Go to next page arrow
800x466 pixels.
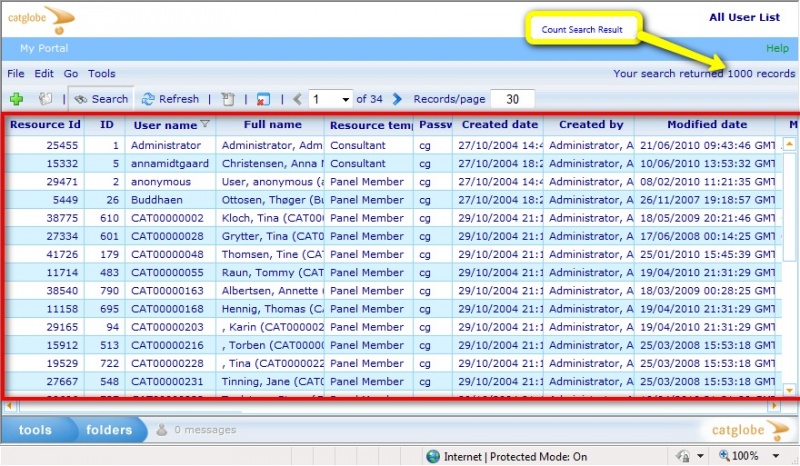(397, 99)
